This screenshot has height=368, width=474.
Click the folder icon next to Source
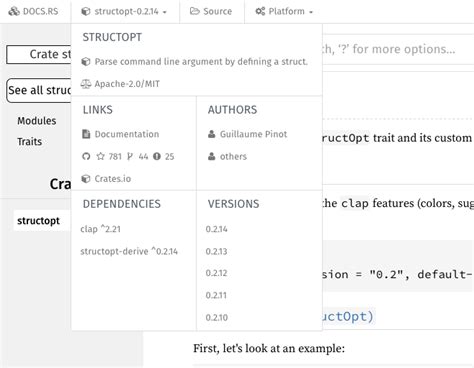(x=194, y=11)
